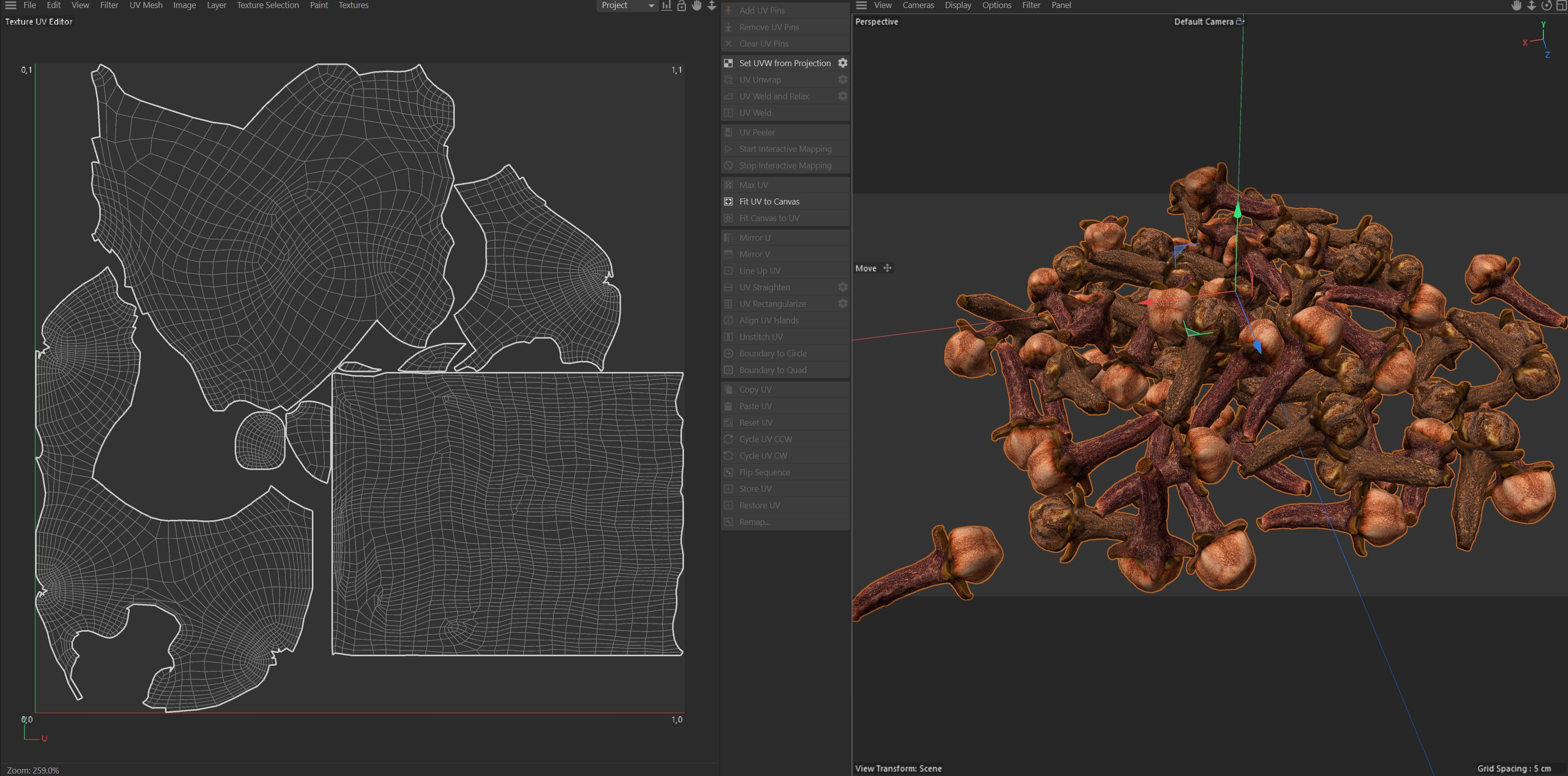Viewport: 1568px width, 776px height.
Task: Click the orbit rotate camera icon in viewport
Action: (1546, 6)
